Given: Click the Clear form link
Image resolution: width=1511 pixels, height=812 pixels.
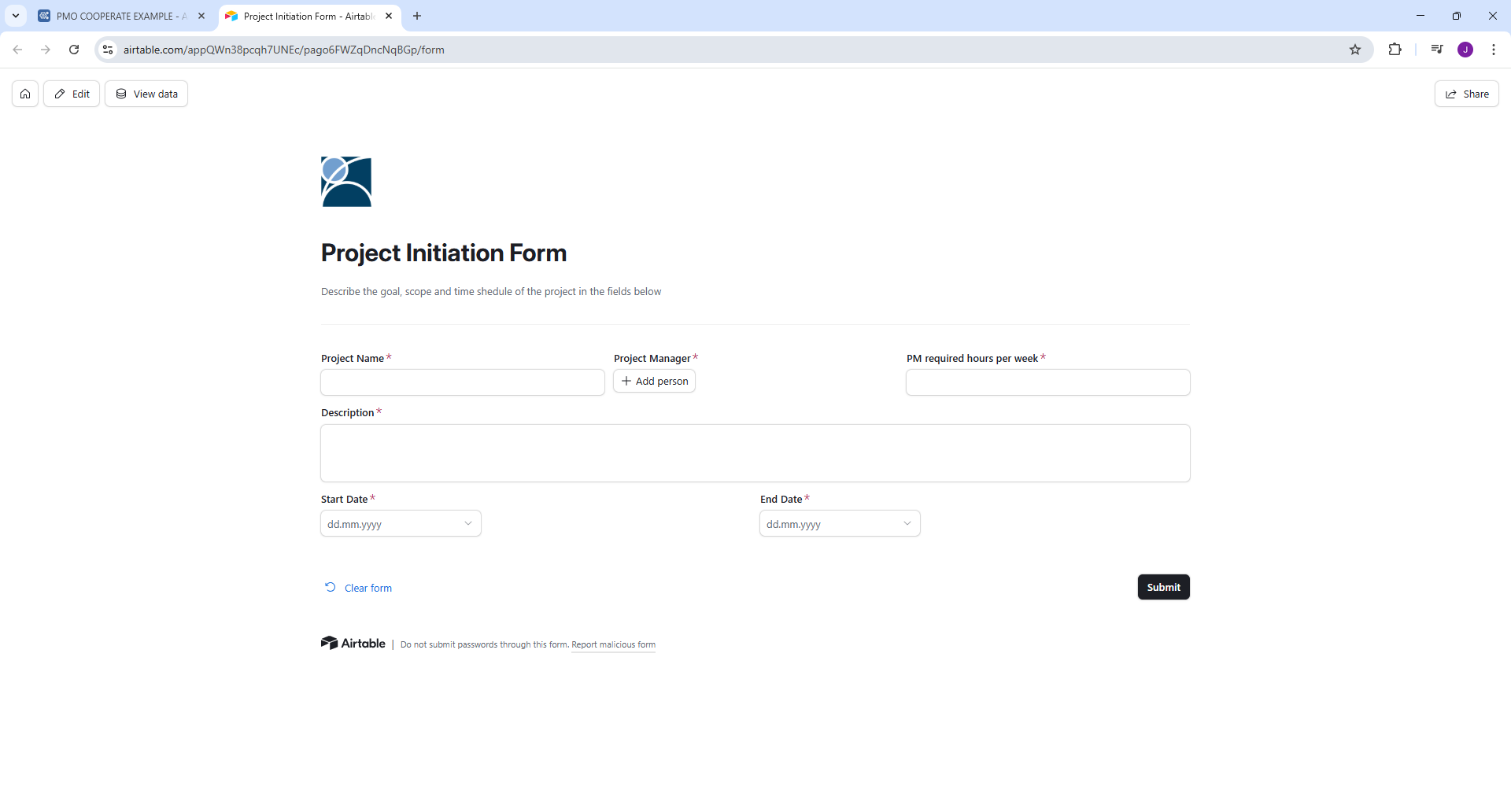Looking at the screenshot, I should tap(368, 588).
